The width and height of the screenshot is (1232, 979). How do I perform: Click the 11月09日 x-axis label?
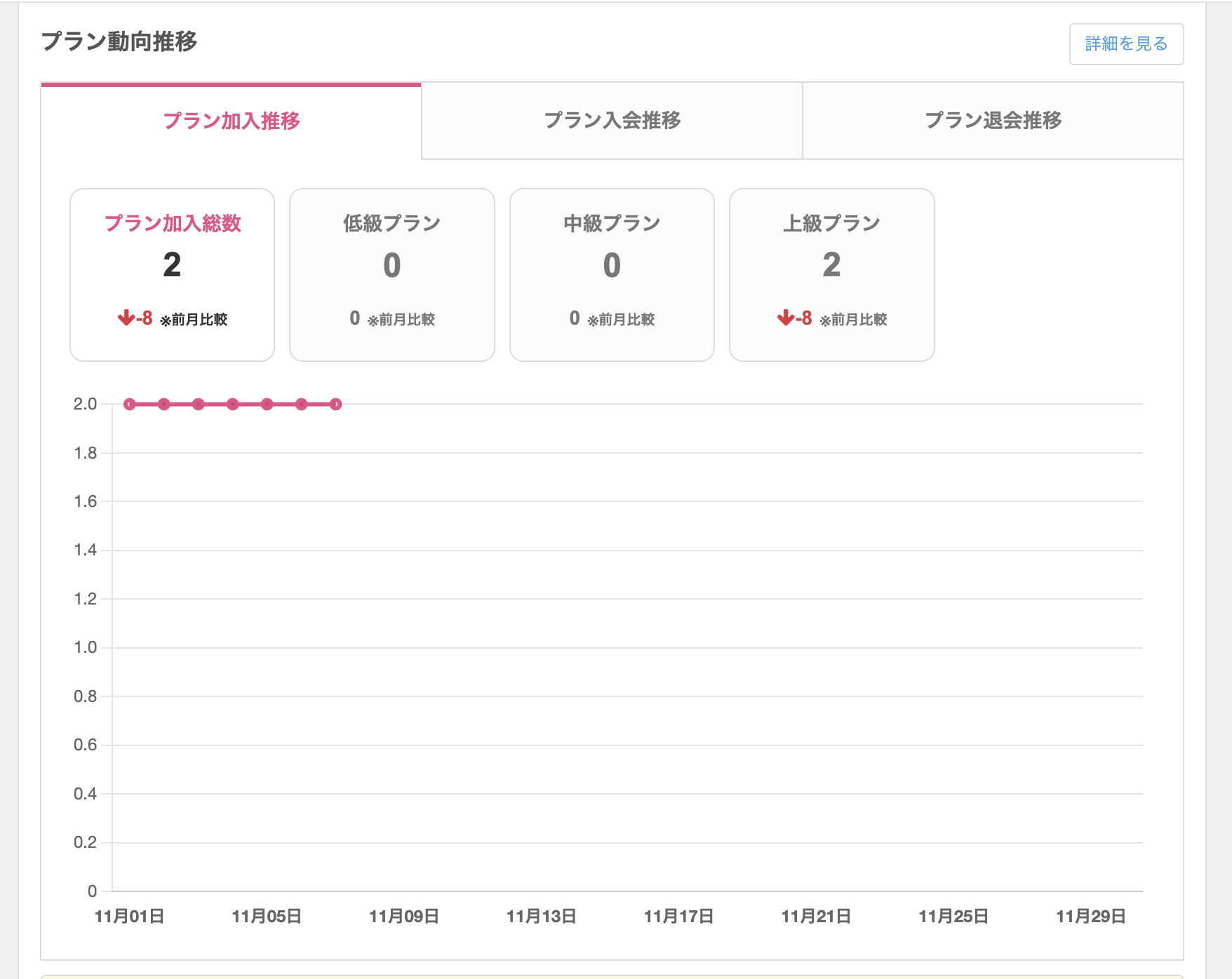404,916
